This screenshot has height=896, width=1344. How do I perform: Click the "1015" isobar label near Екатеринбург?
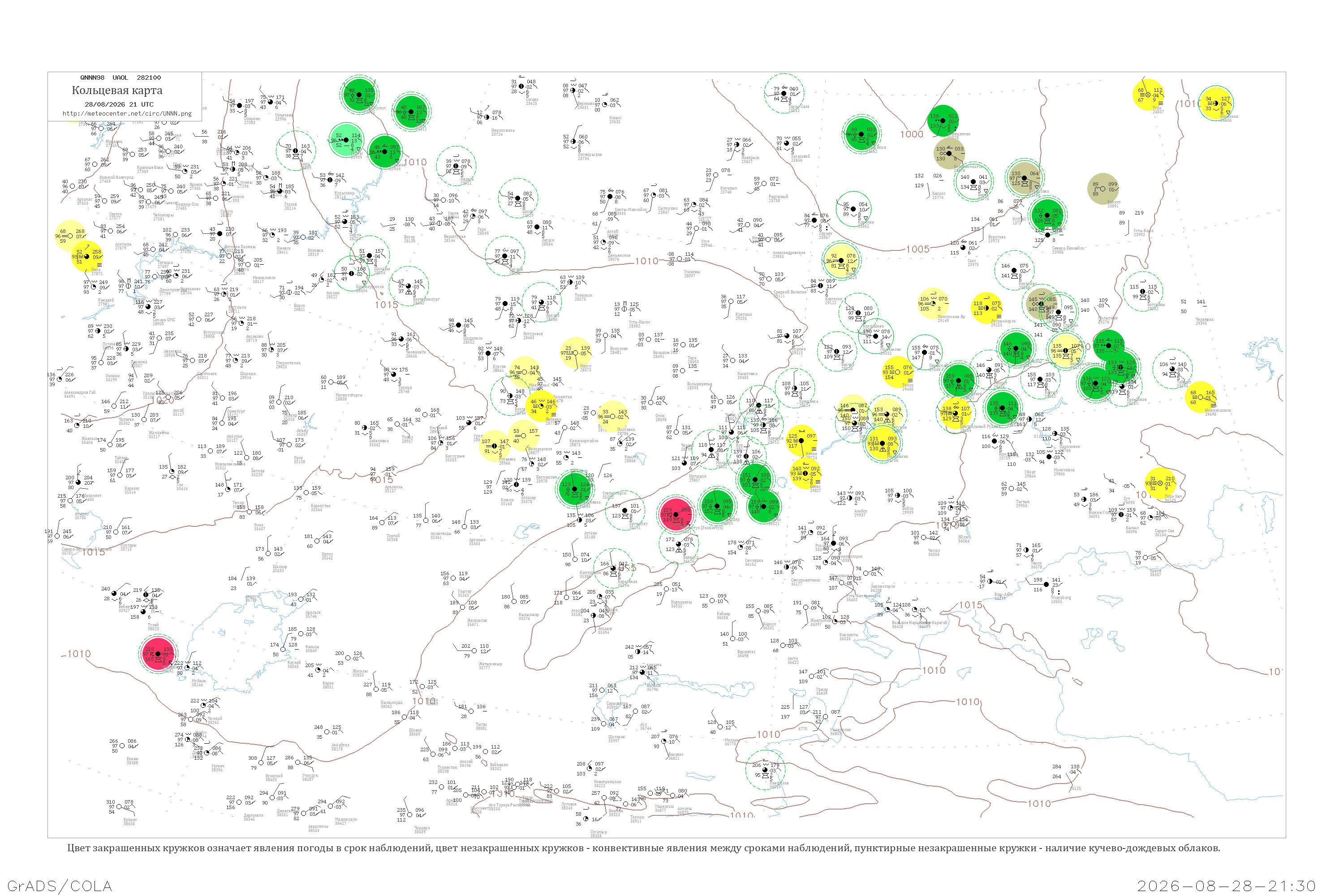point(386,305)
